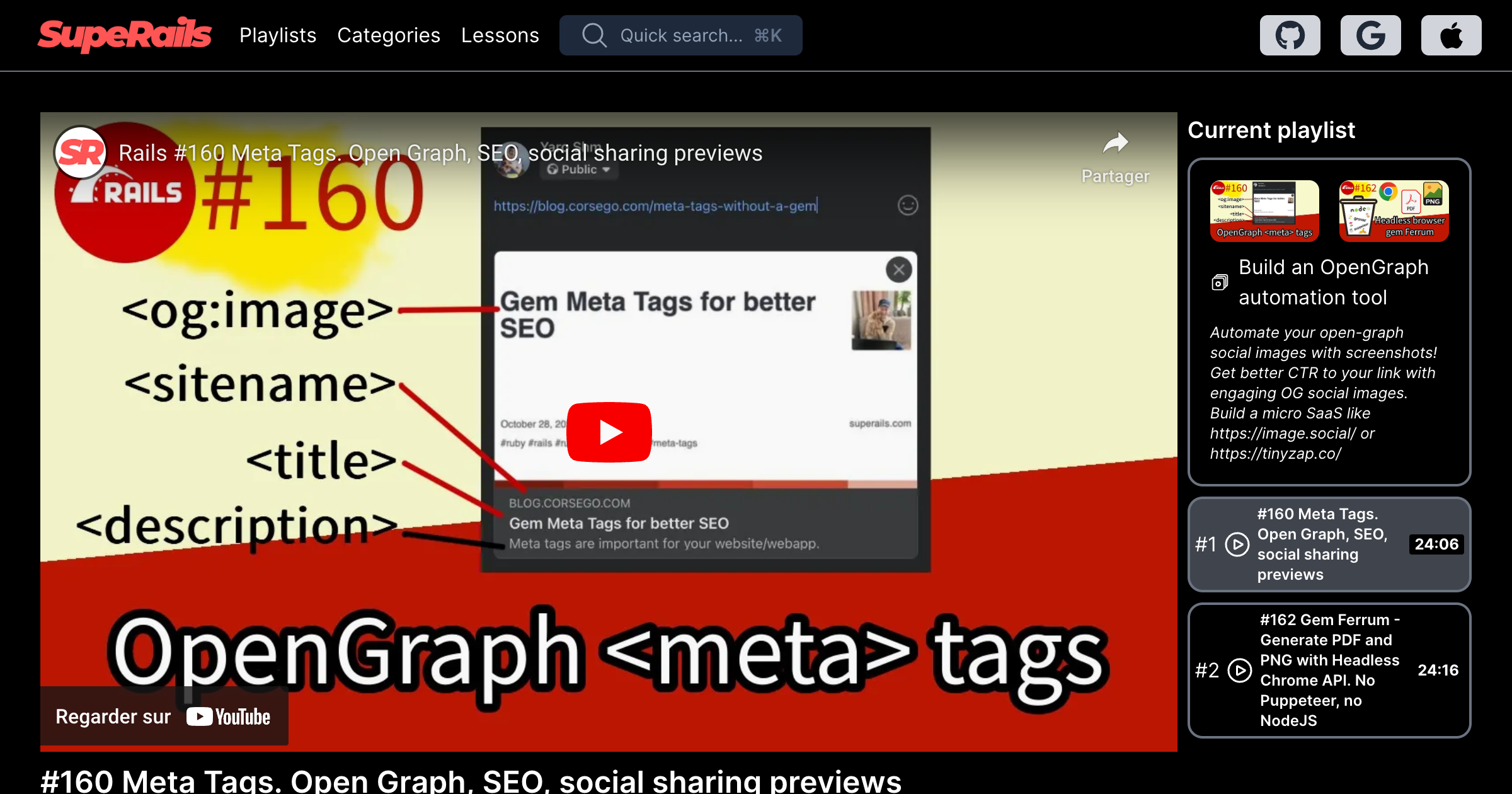The image size is (1512, 794).
Task: Click the playlist stack icon beside the title
Action: [x=1220, y=282]
